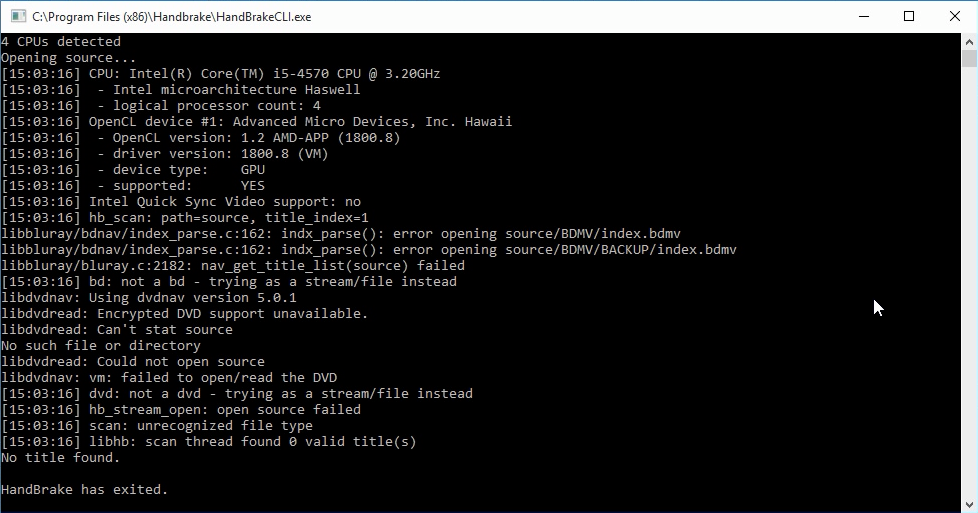978x513 pixels.
Task: Close the HandBrakeCLI console window
Action: click(954, 16)
